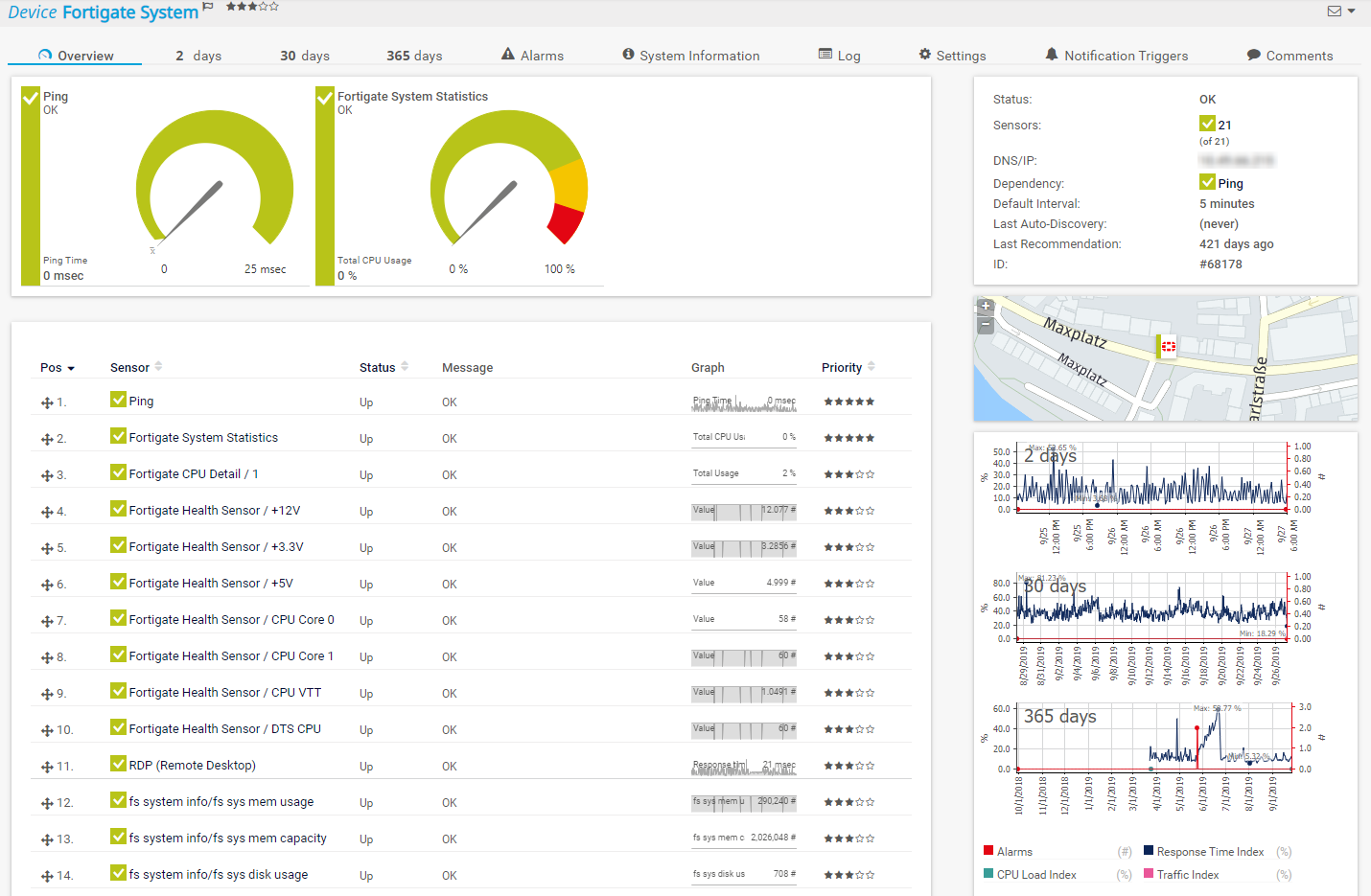
Task: Open the 365 days tab
Action: point(414,56)
